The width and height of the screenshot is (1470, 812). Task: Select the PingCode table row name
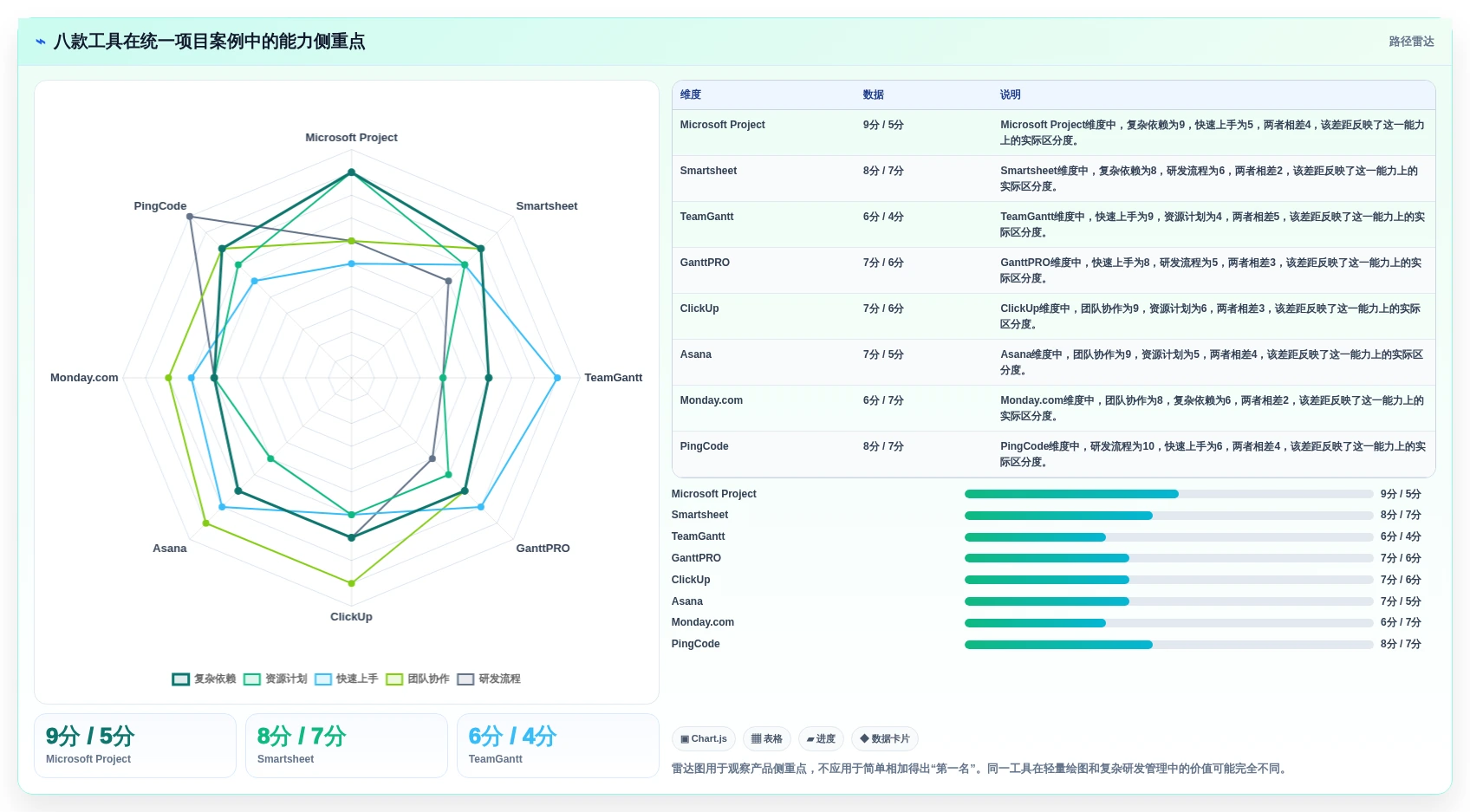click(x=705, y=446)
